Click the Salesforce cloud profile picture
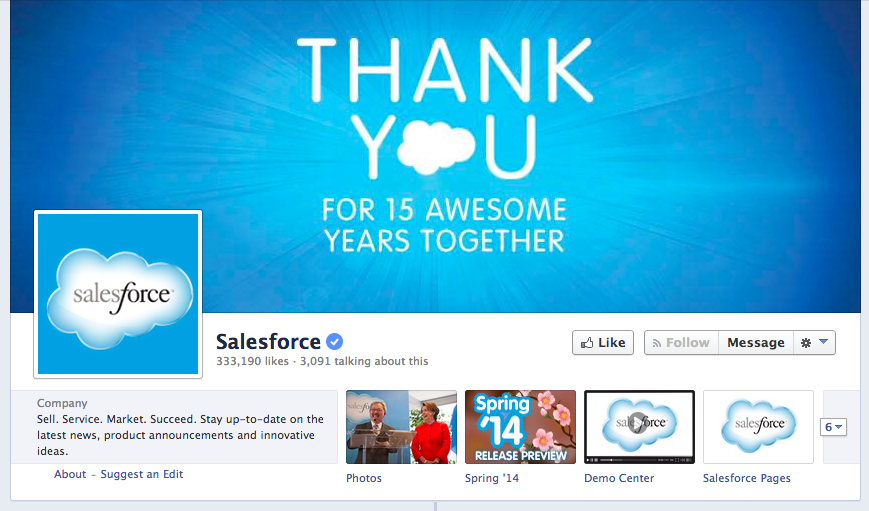 (x=118, y=294)
